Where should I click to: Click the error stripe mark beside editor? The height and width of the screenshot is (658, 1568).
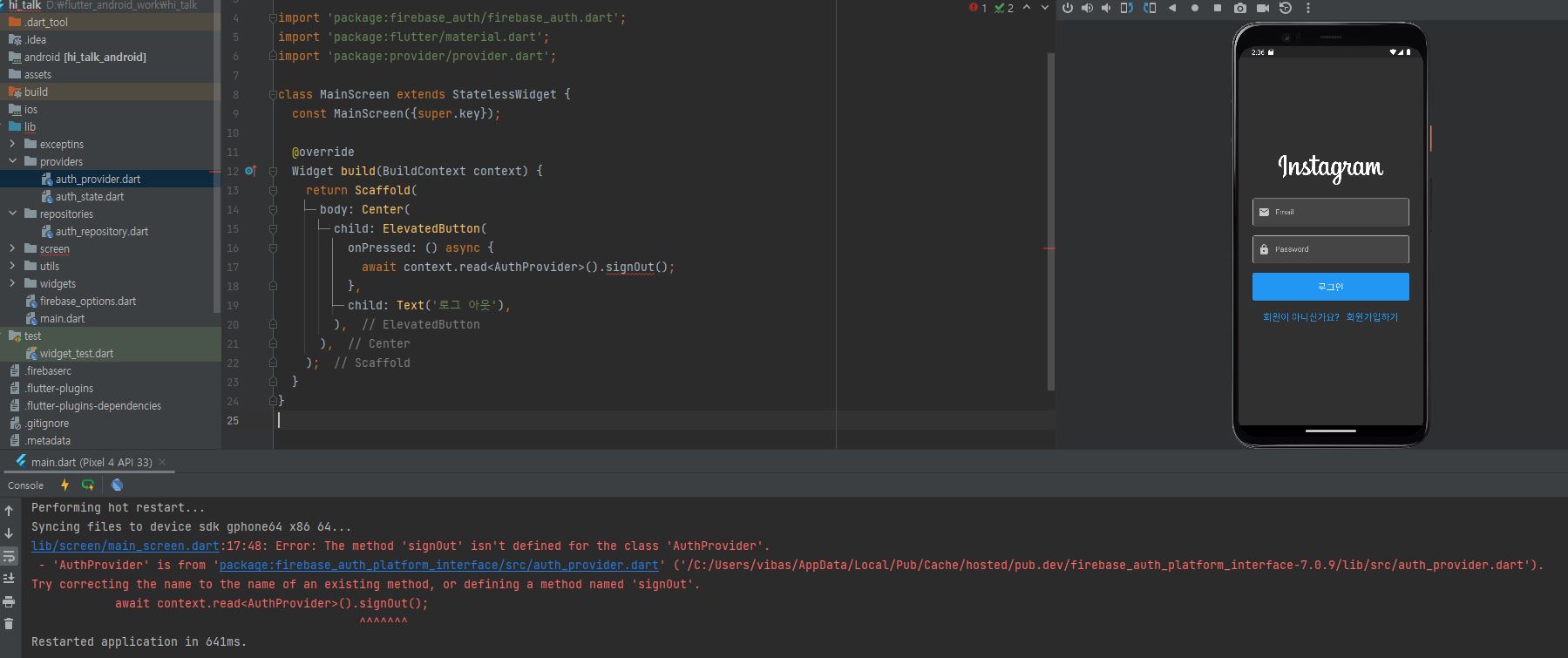pos(1049,248)
